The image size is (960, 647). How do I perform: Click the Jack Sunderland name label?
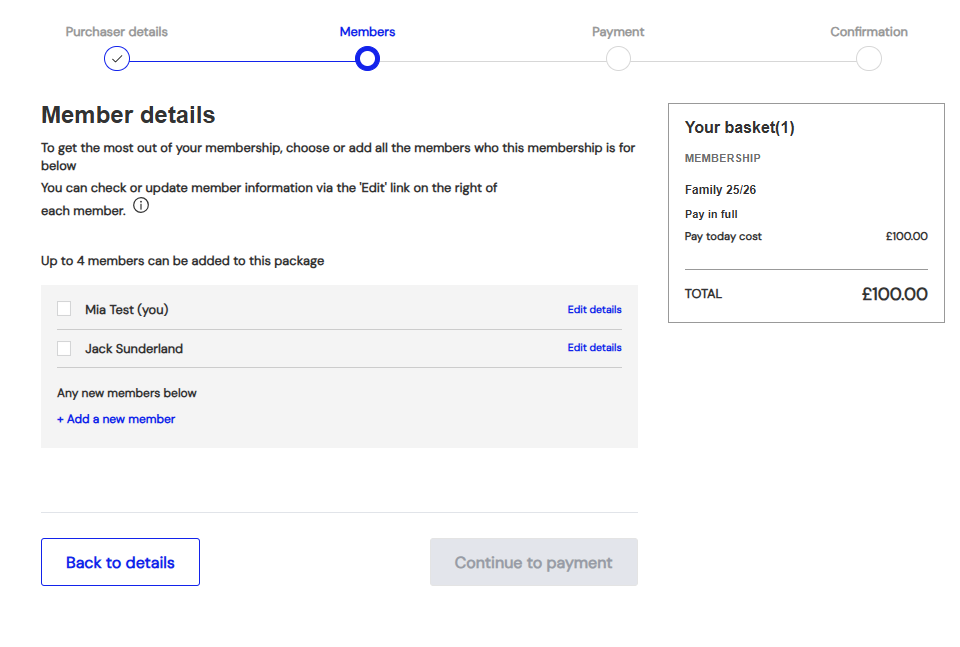point(134,349)
